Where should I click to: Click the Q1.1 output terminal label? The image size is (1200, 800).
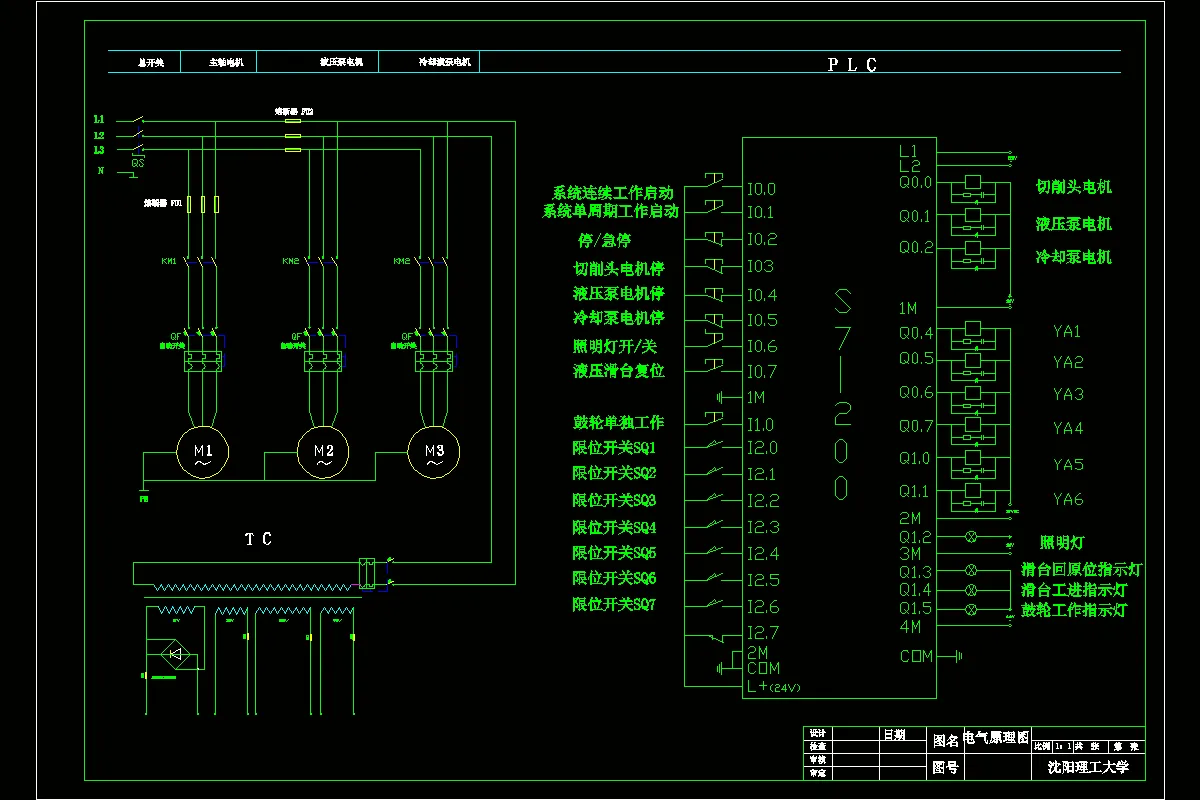click(x=914, y=491)
